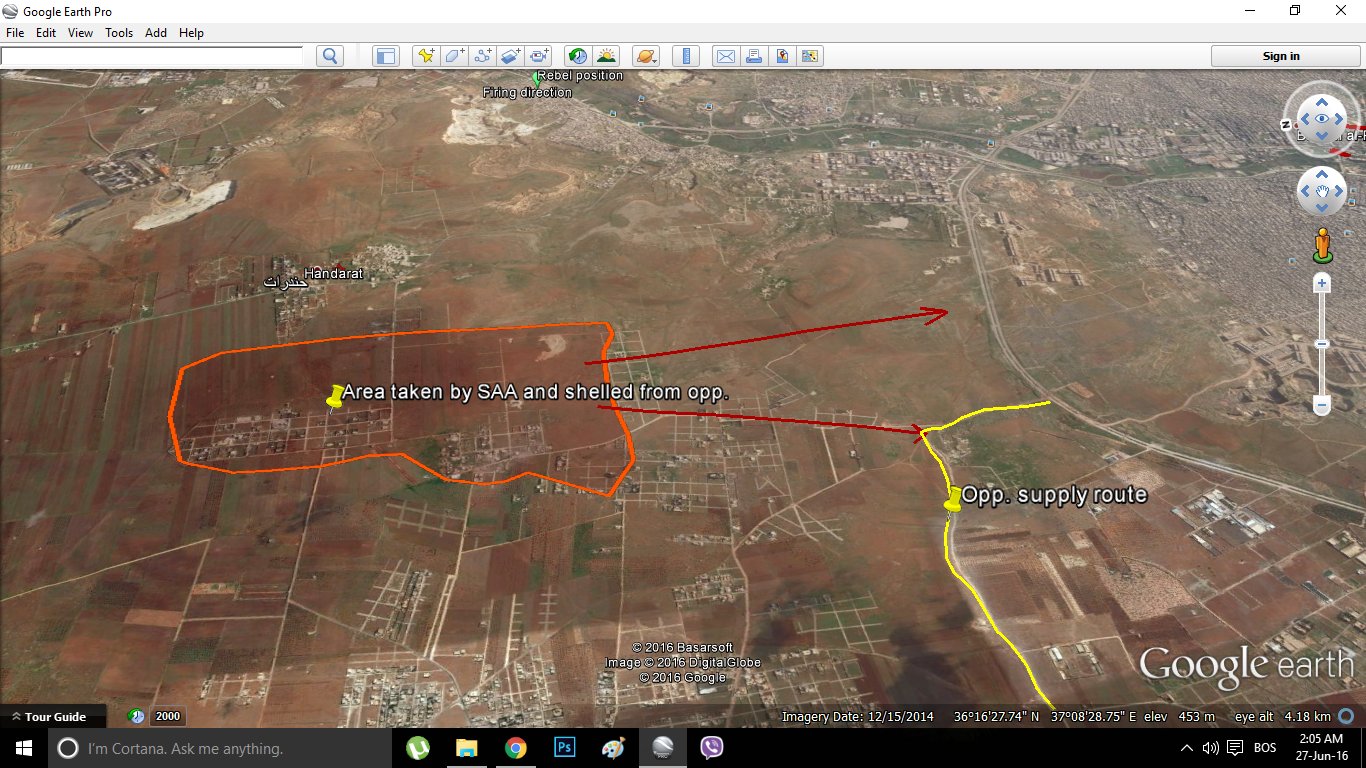Click the Look joystick right arrow
1366x768 pixels.
(x=1339, y=119)
